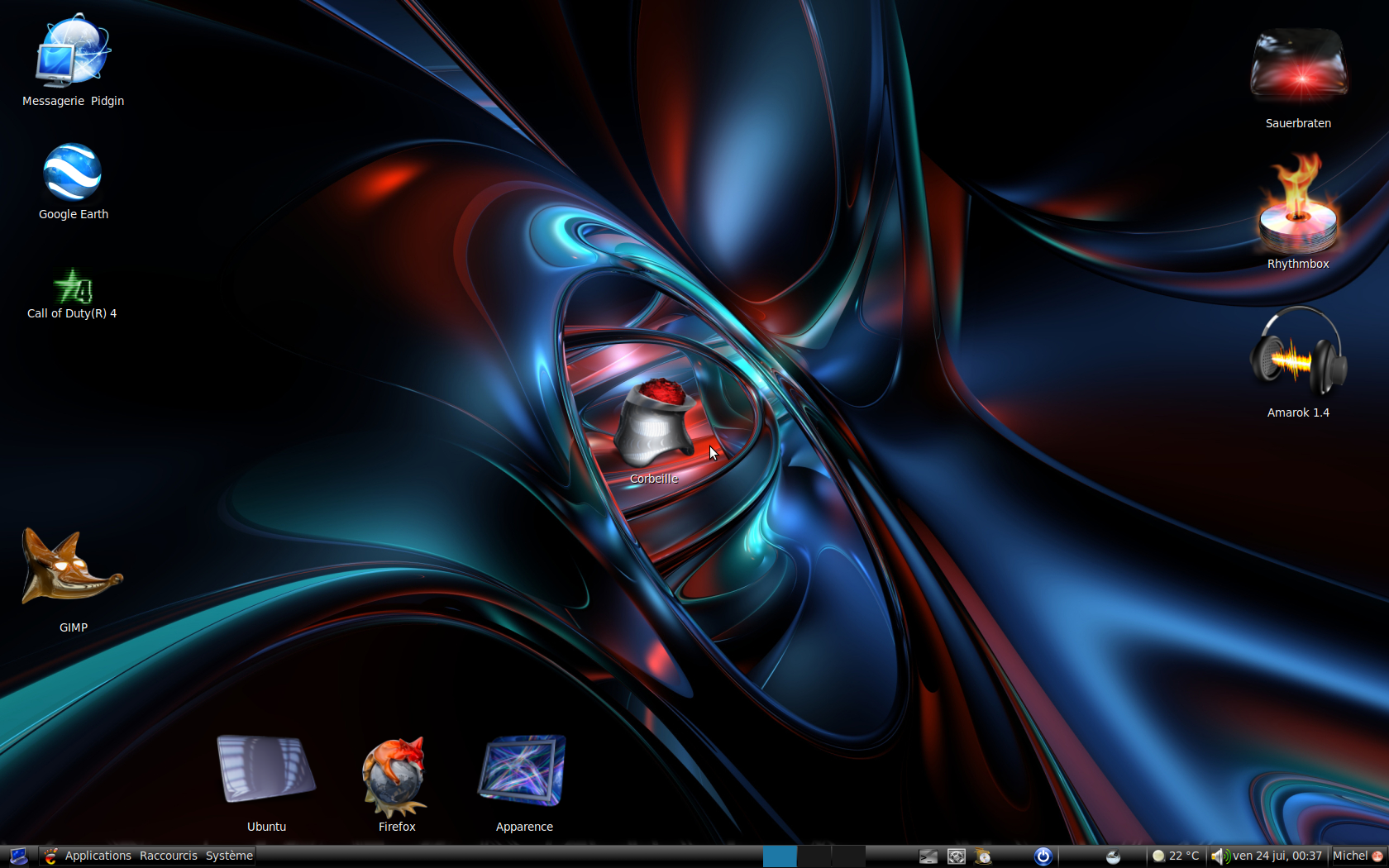This screenshot has width=1389, height=868.
Task: Click the show-desktop icon in the panel
Action: [18, 856]
